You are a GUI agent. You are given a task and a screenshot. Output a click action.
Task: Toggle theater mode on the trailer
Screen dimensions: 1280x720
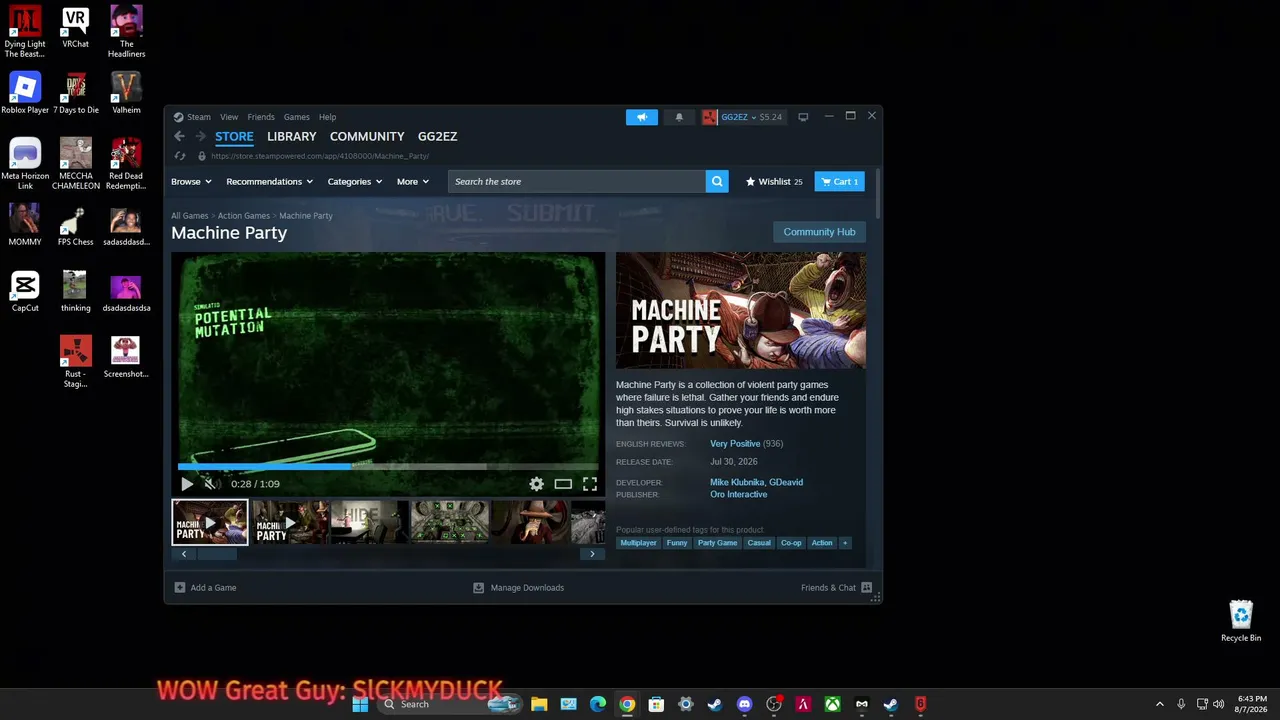click(564, 484)
